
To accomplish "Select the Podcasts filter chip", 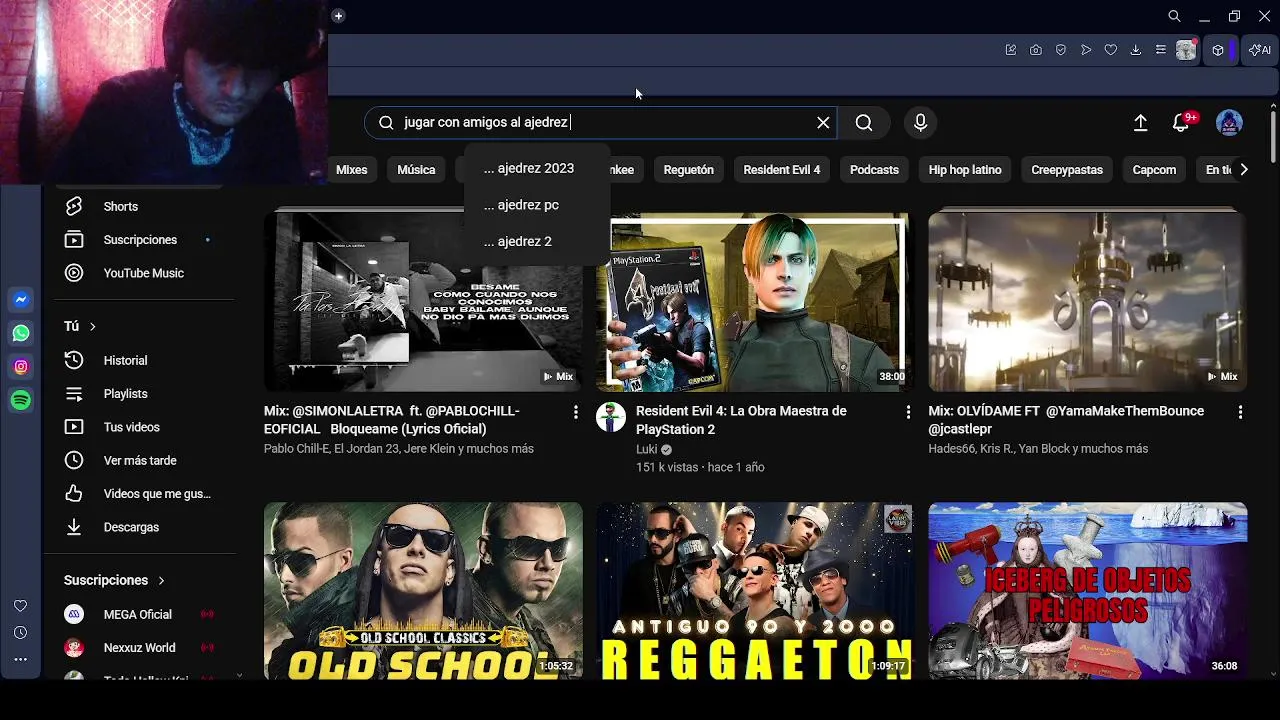I will click(x=874, y=170).
